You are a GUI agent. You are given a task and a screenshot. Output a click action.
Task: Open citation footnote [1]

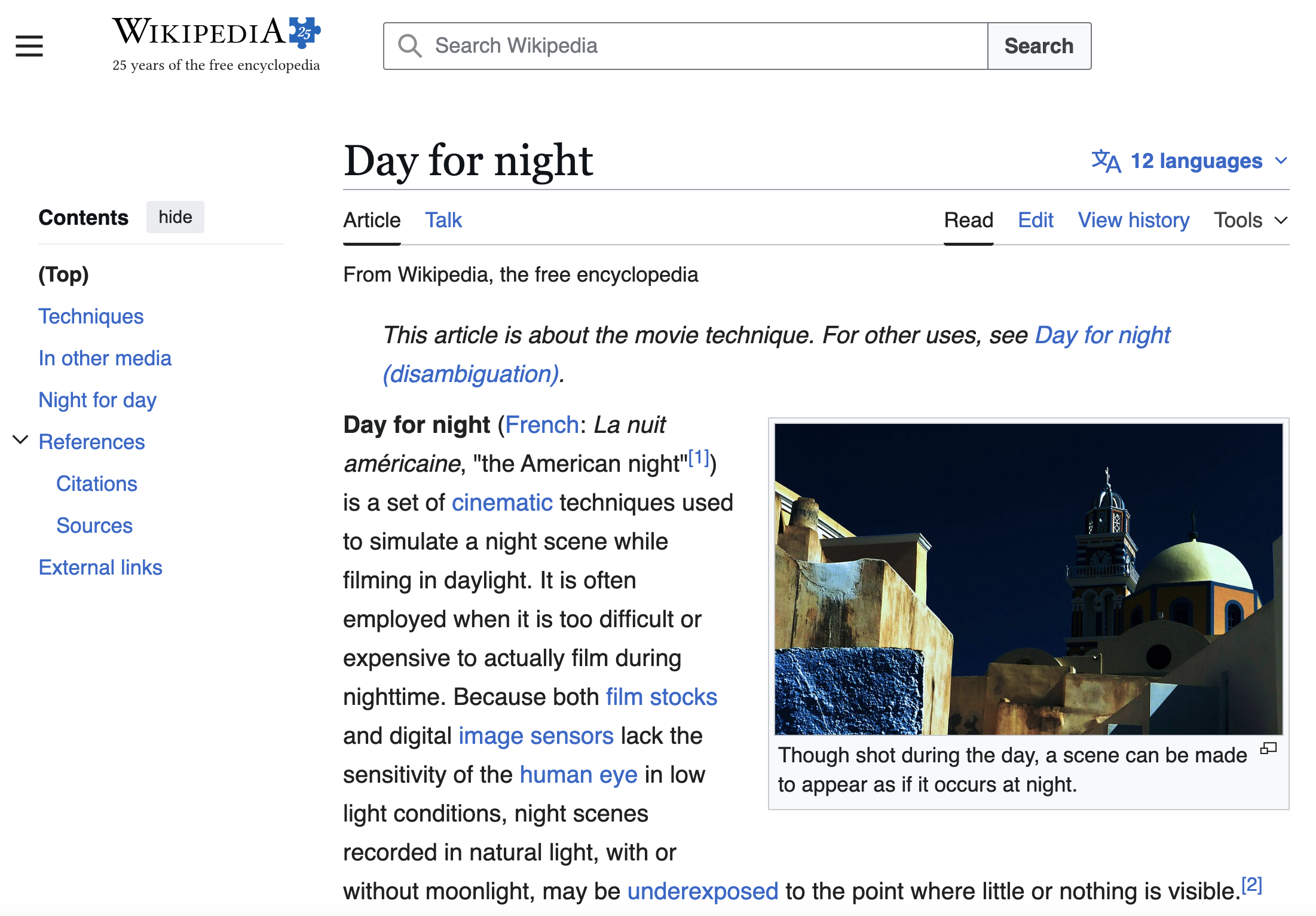(699, 458)
